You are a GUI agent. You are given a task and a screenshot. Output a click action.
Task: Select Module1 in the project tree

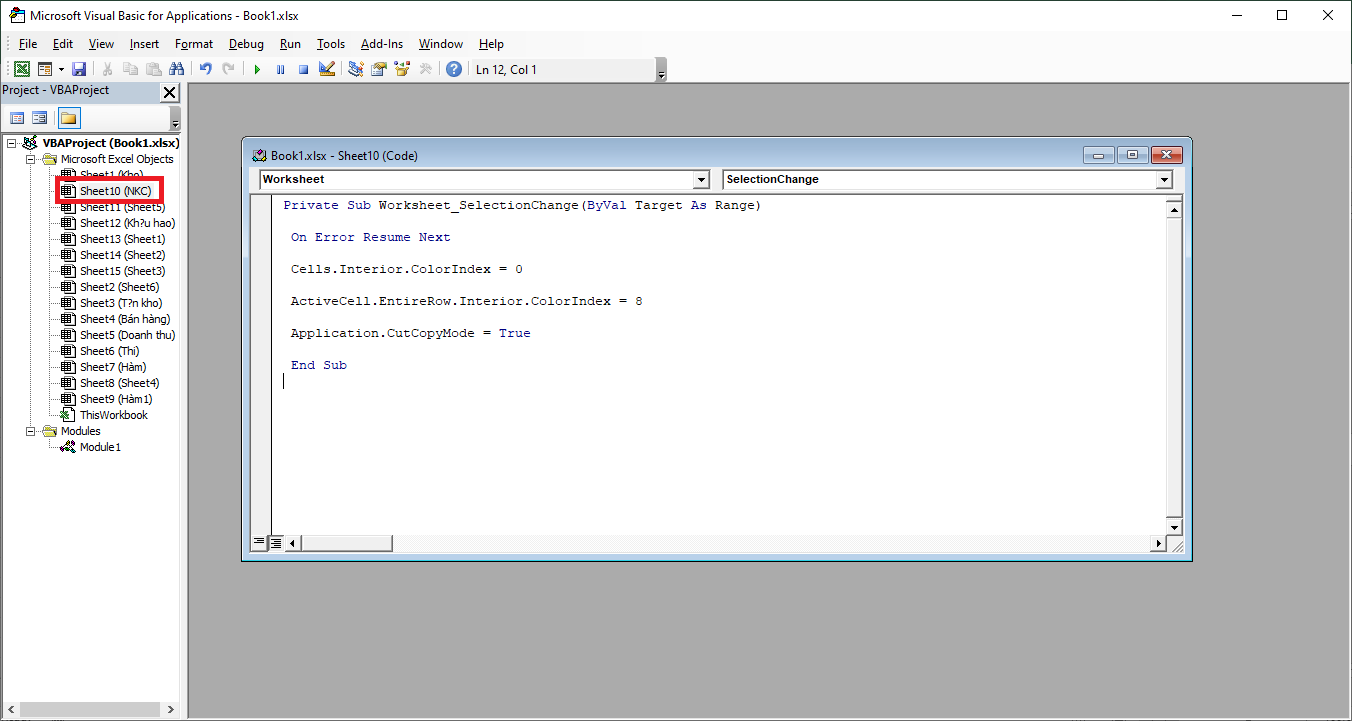(100, 447)
